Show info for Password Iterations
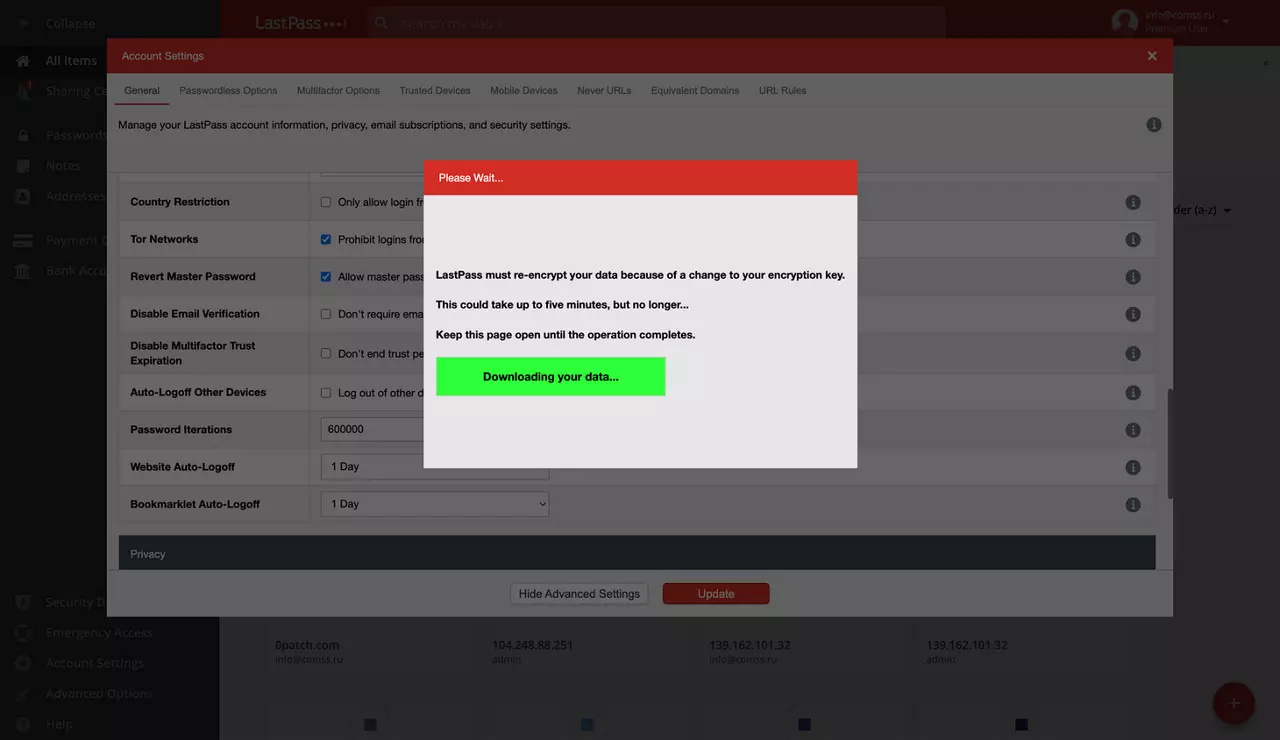The height and width of the screenshot is (740, 1280). pyautogui.click(x=1133, y=430)
